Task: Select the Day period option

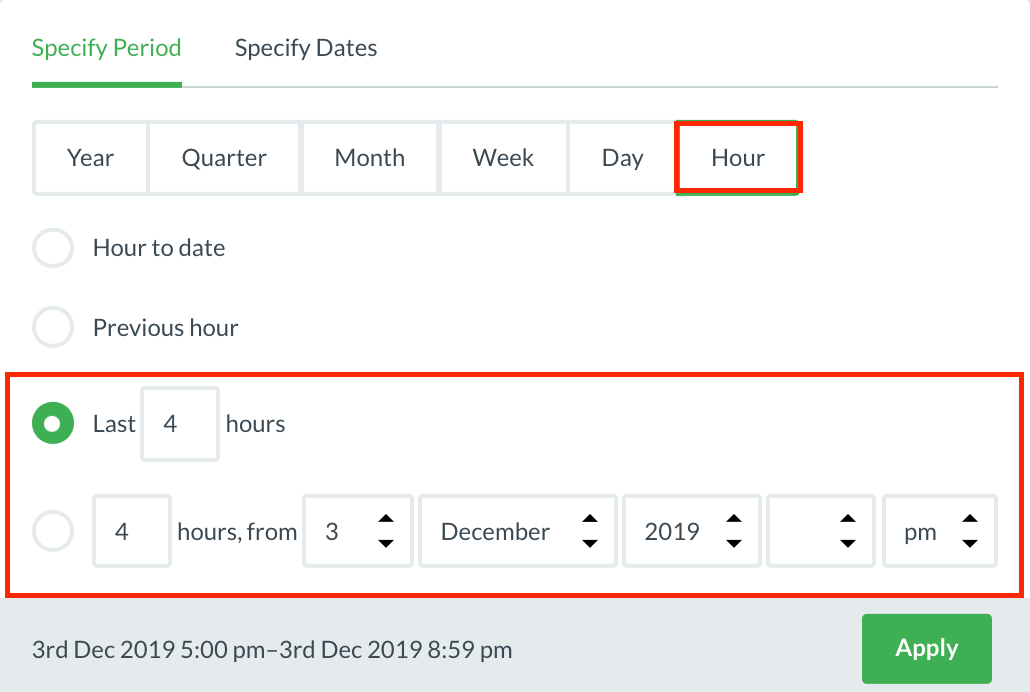Action: coord(622,157)
